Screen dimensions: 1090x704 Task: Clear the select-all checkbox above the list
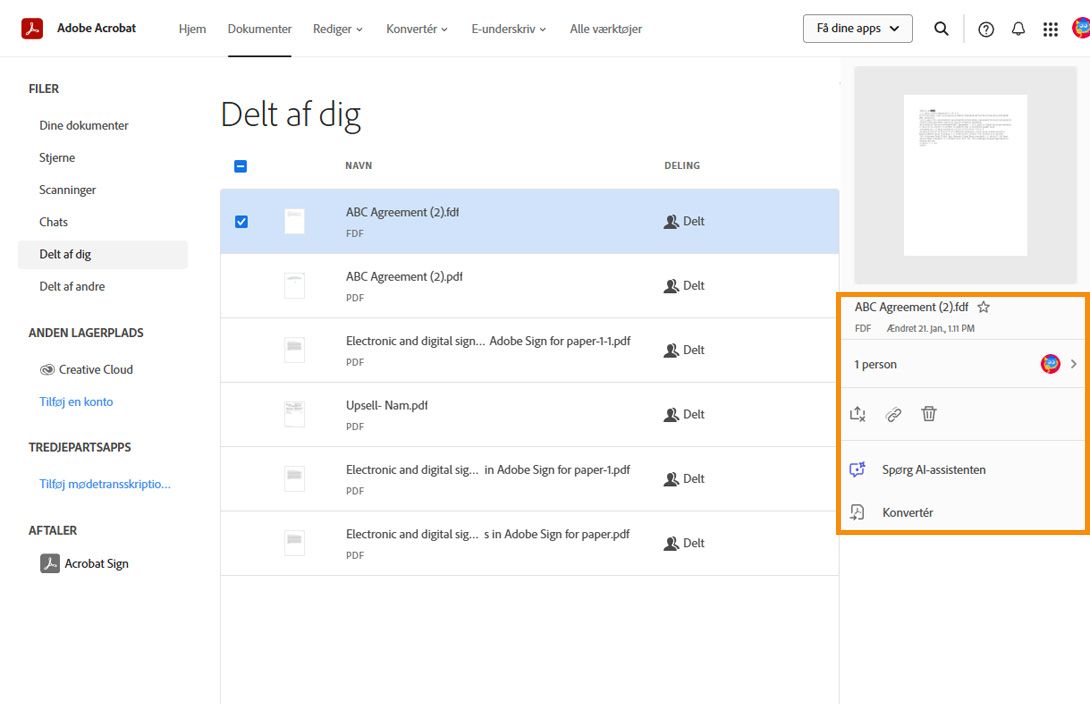tap(240, 166)
